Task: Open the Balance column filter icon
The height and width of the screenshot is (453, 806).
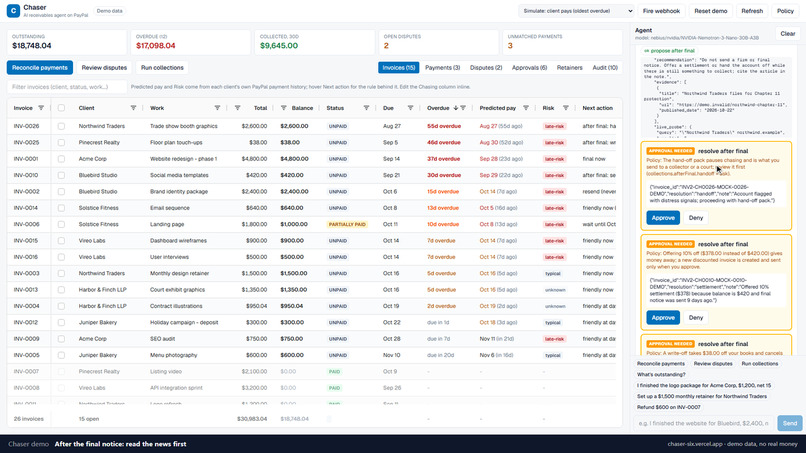Action: (283, 108)
